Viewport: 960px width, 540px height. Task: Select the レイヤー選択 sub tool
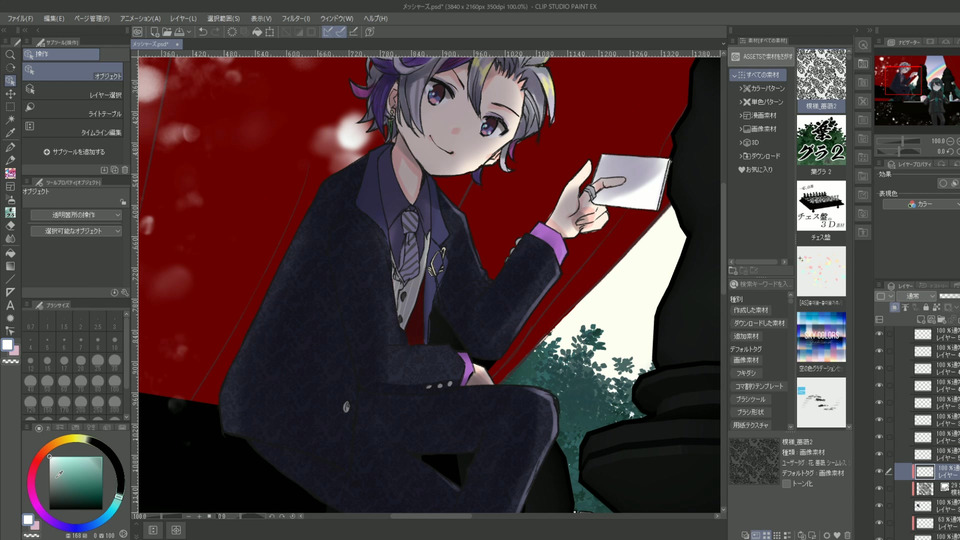73,90
